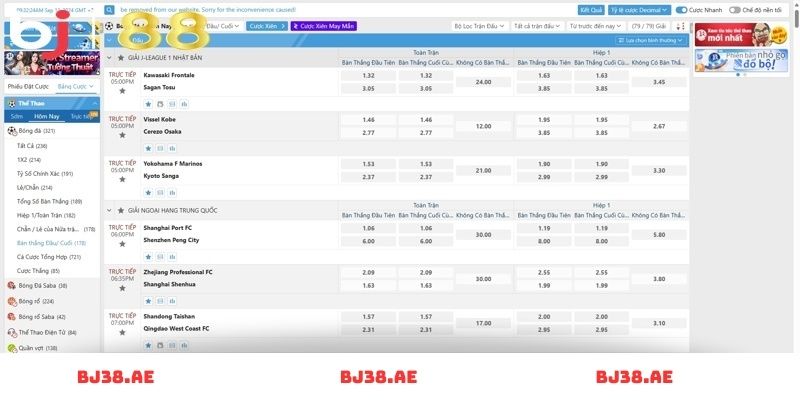Click the Kết Quả button
800x400 pixels.
[x=591, y=10]
